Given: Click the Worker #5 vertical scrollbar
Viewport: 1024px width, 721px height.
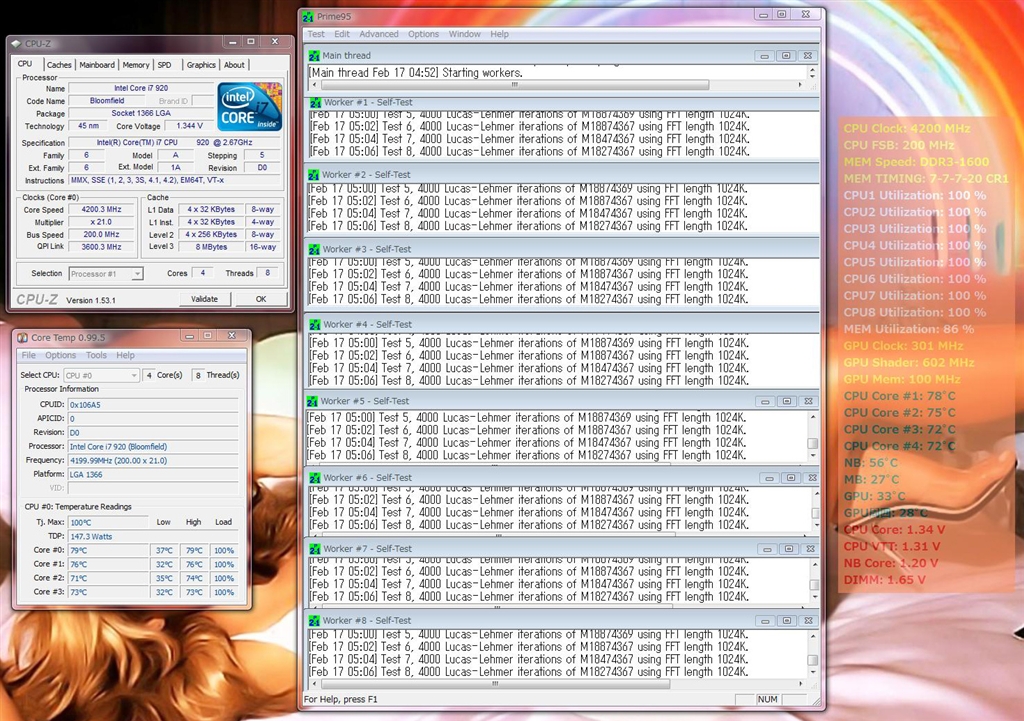Looking at the screenshot, I should 813,436.
